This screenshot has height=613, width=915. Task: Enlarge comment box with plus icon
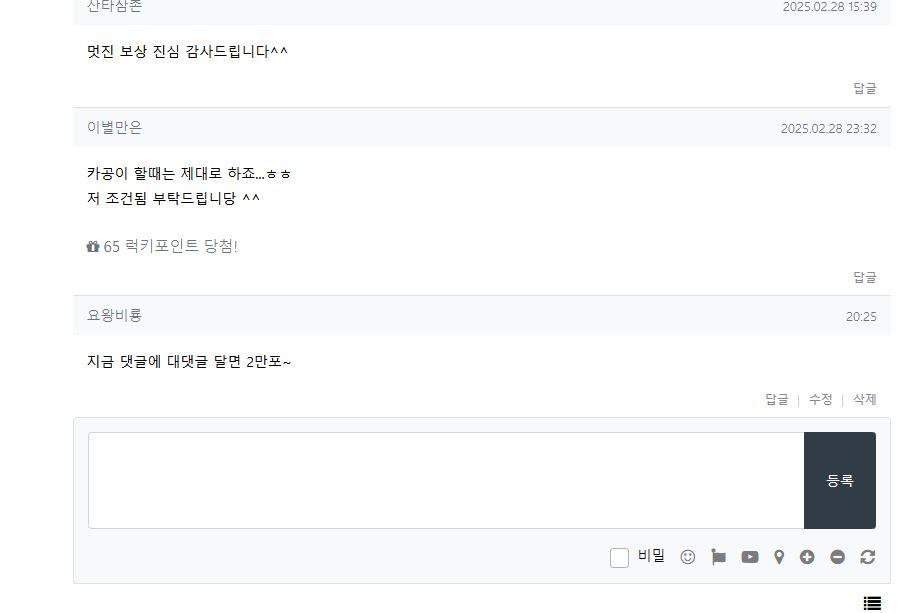point(807,557)
